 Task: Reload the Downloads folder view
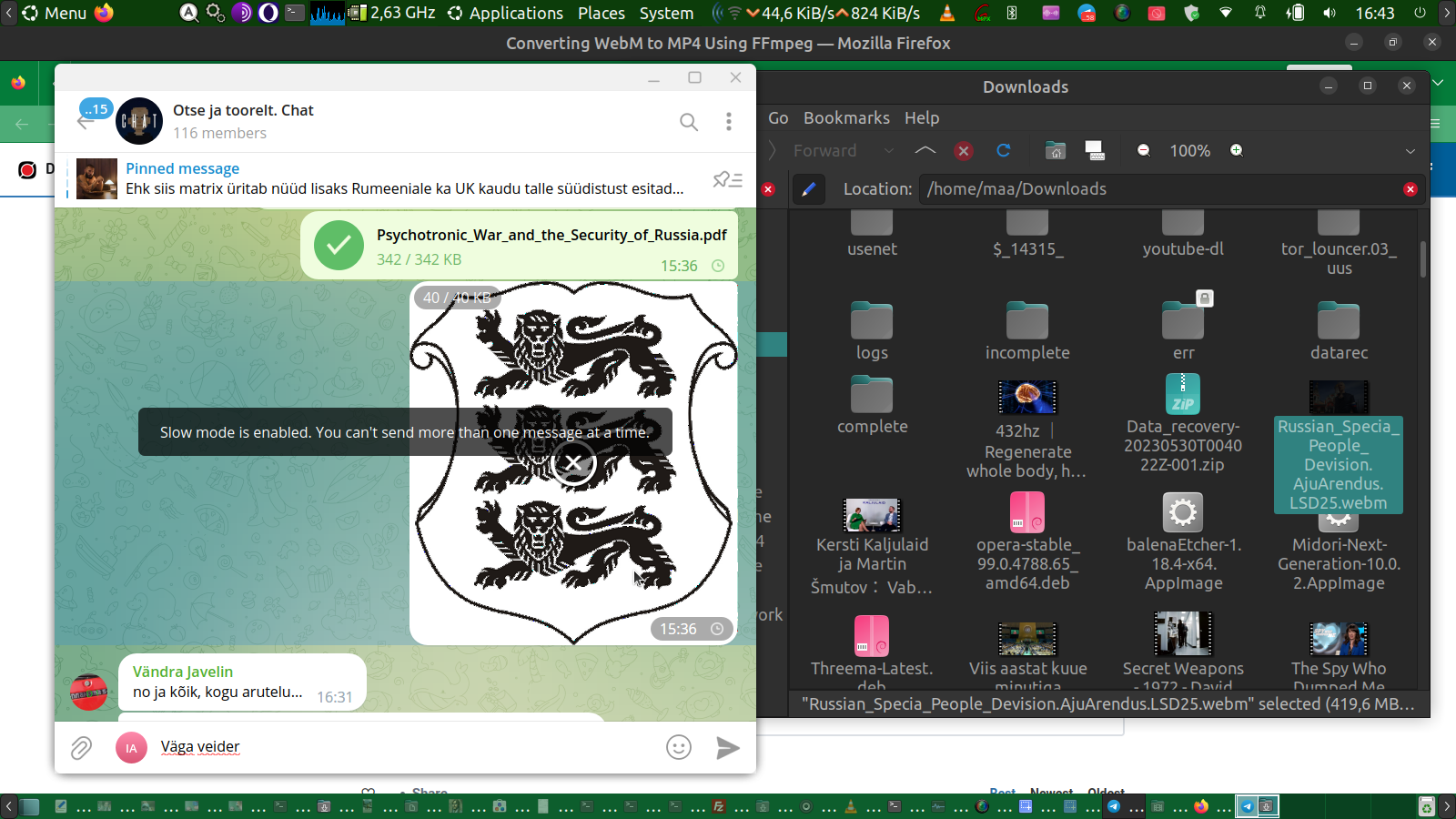point(1004,151)
